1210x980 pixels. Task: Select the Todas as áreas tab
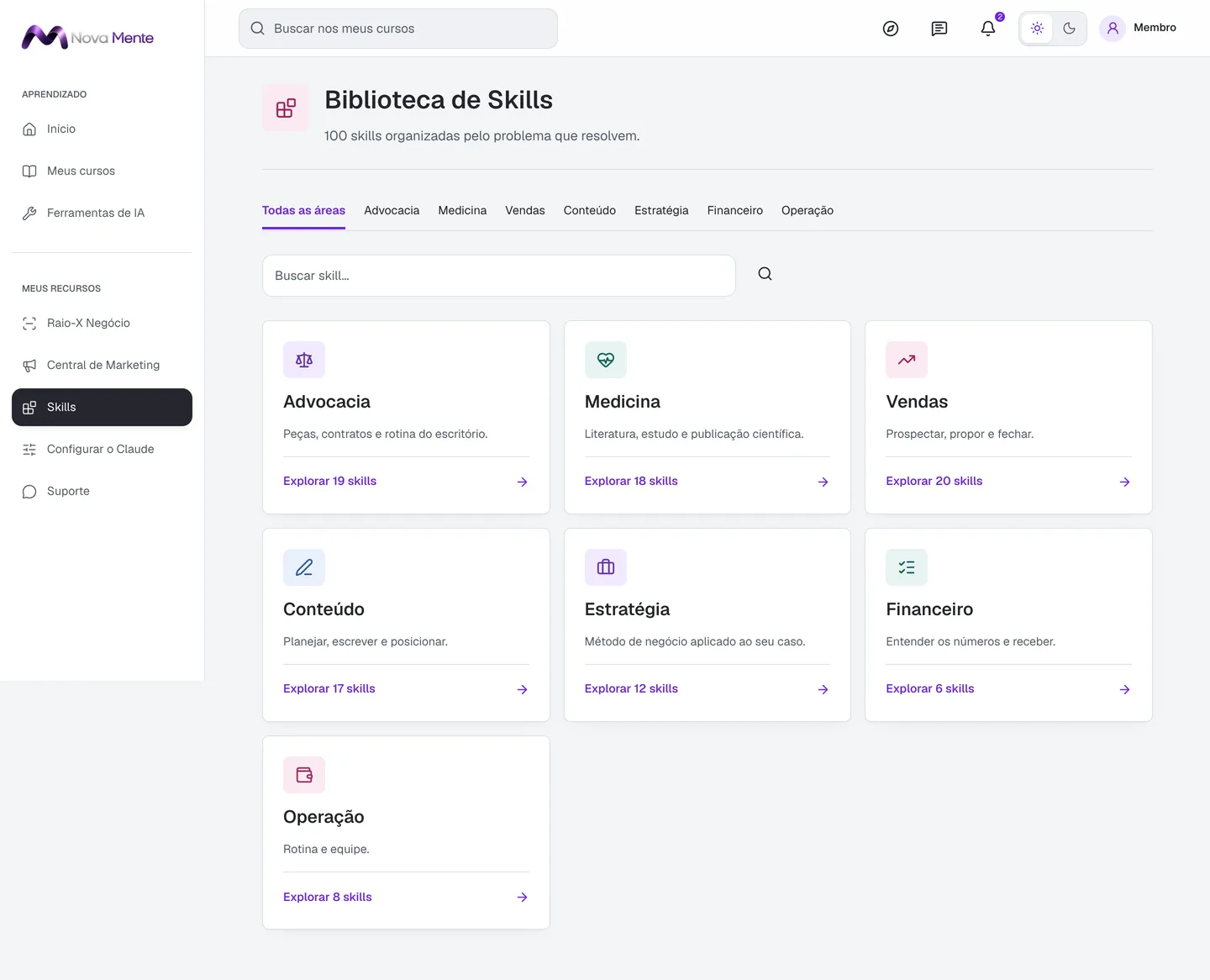[303, 210]
